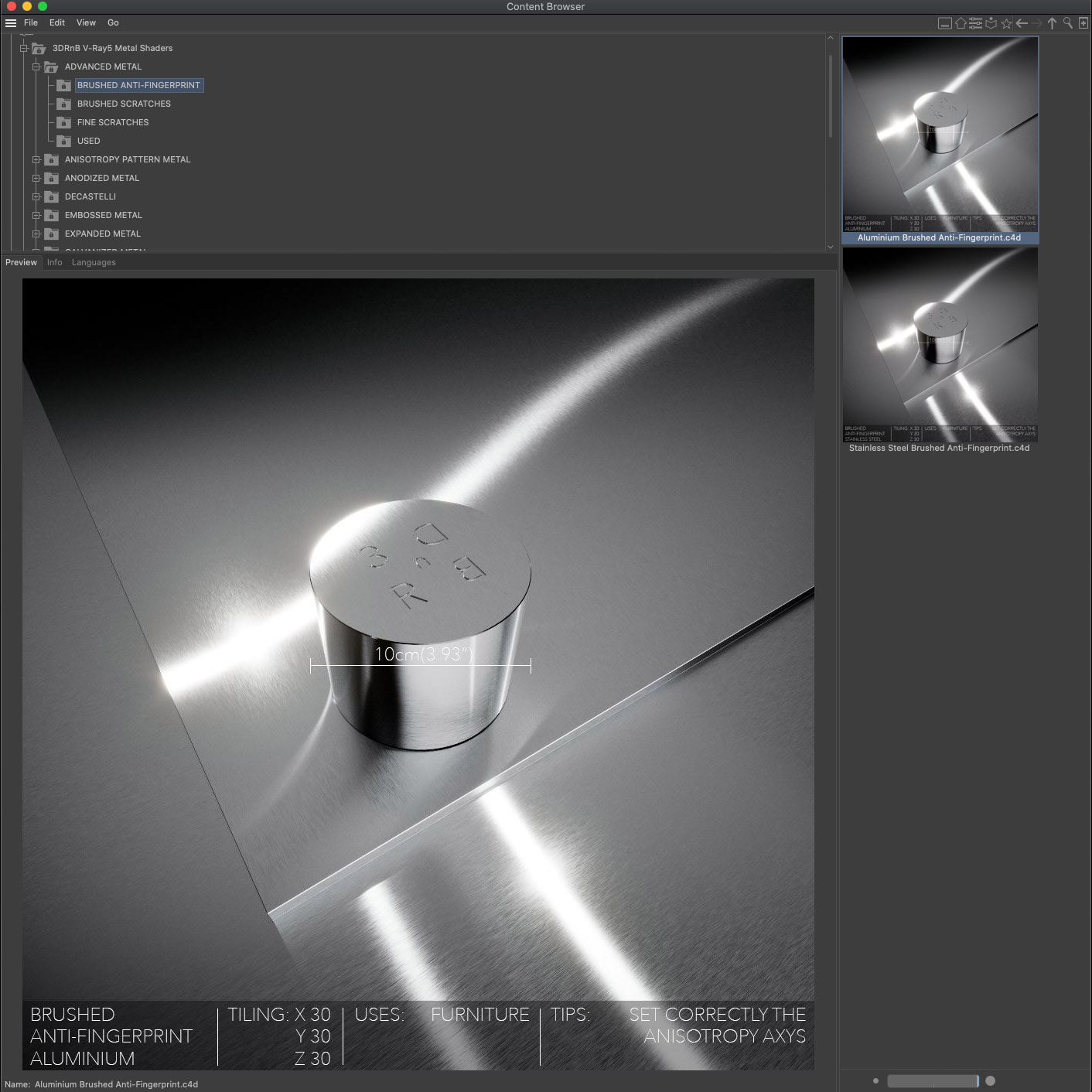Screen dimensions: 1092x1092
Task: Expand the EMBOSSED METAL folder
Action: 36,215
